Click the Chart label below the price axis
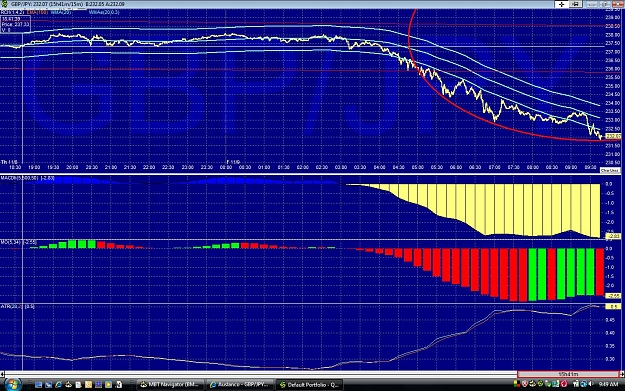625x391 pixels. 609,170
